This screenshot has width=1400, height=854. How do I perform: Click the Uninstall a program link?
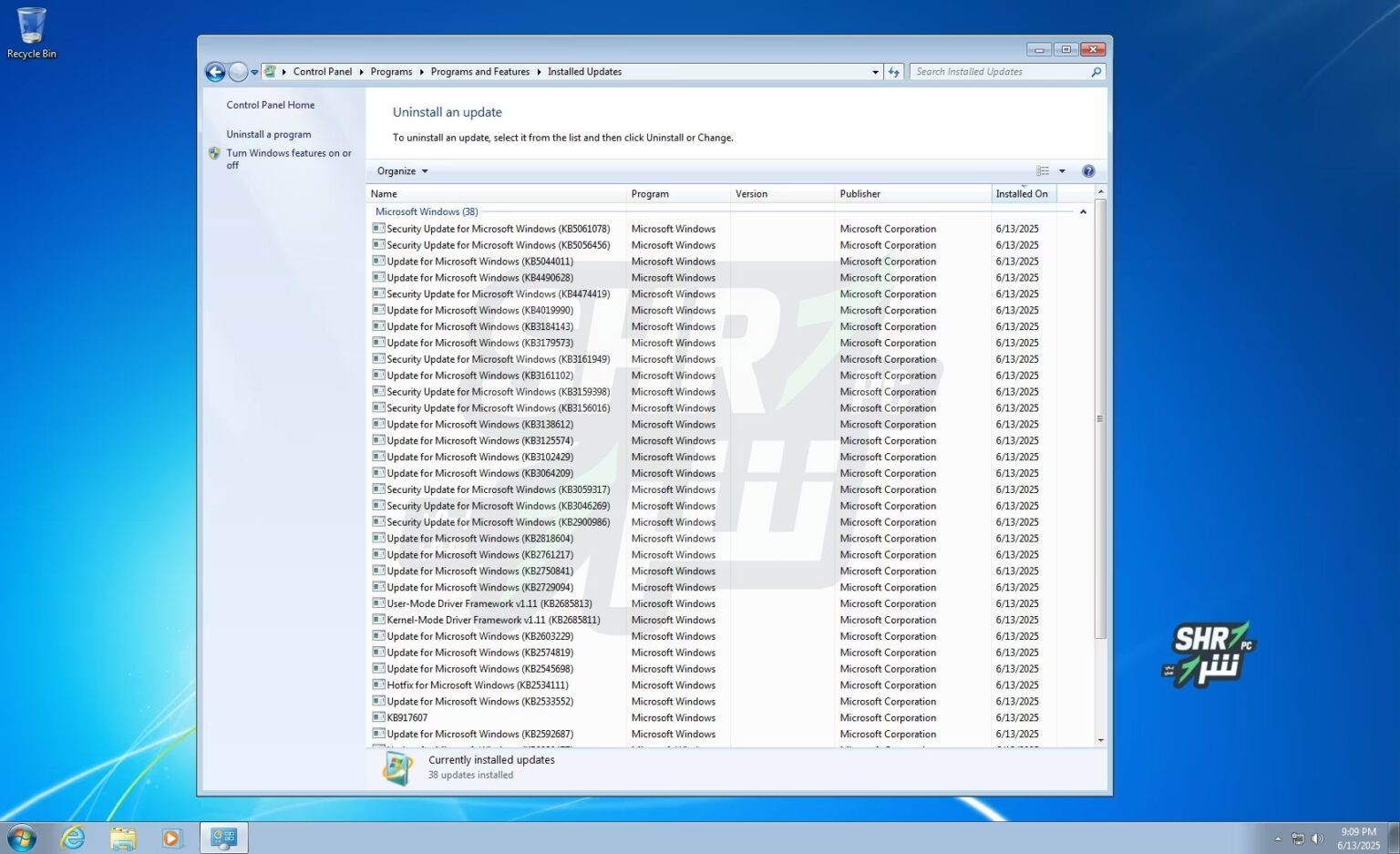click(268, 133)
